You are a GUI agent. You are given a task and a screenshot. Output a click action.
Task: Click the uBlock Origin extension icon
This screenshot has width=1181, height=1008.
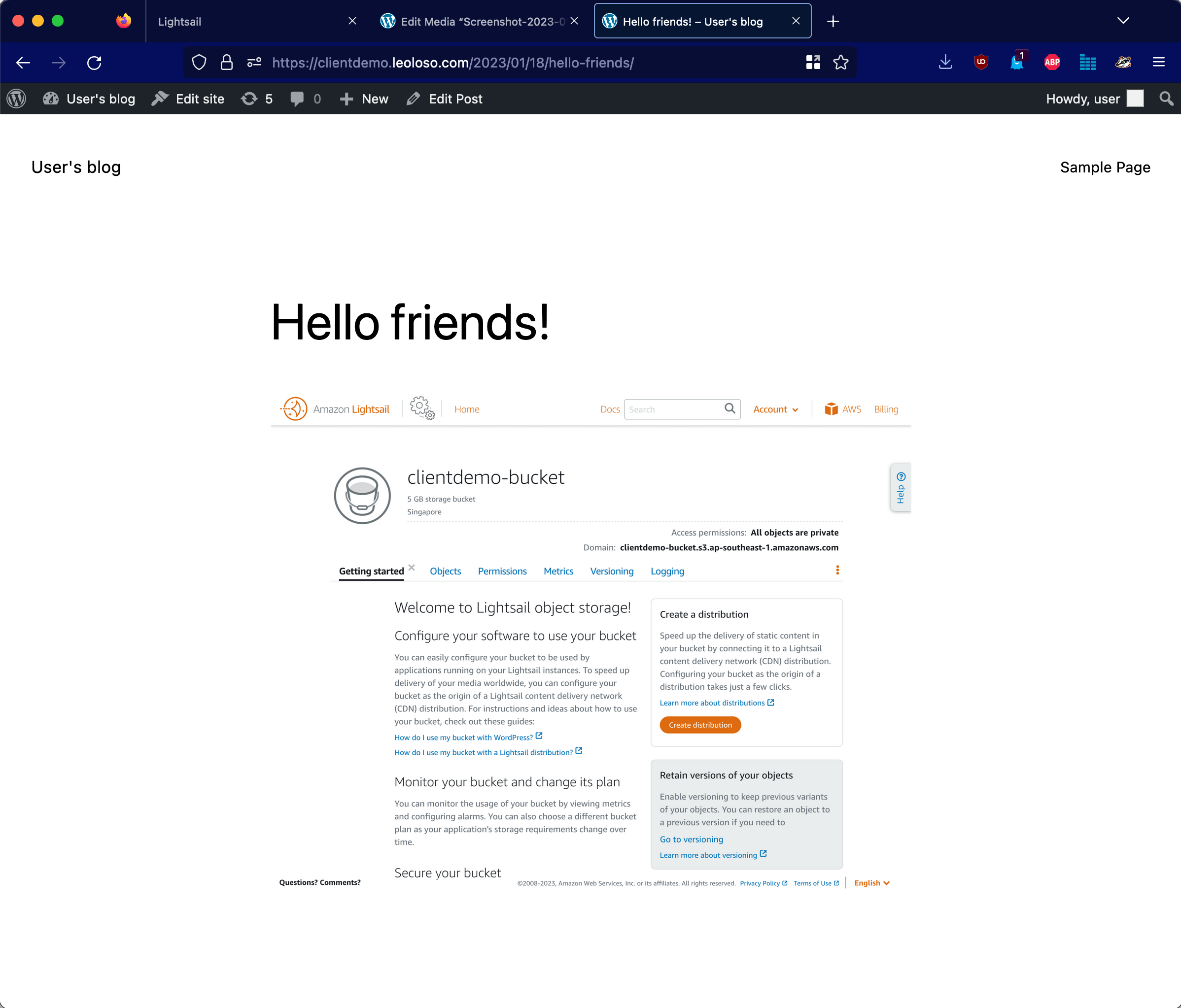(981, 63)
